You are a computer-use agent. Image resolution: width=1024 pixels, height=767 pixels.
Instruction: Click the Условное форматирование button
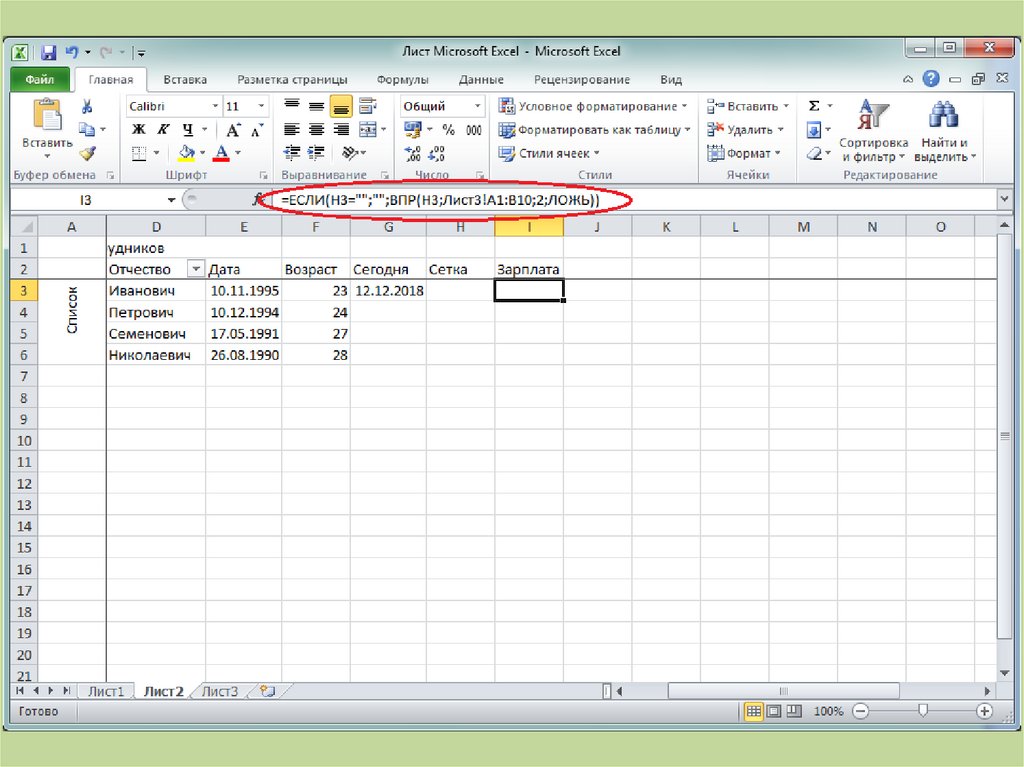click(x=594, y=106)
